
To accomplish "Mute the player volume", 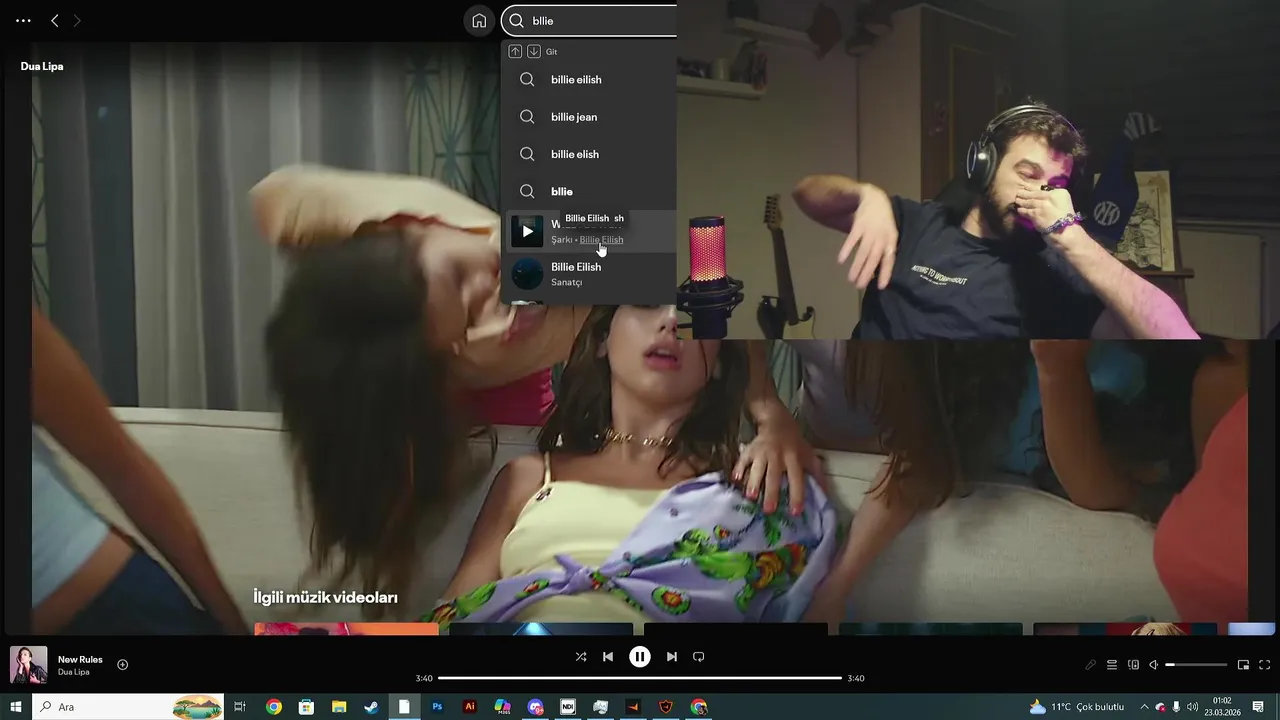I will pyautogui.click(x=1153, y=665).
